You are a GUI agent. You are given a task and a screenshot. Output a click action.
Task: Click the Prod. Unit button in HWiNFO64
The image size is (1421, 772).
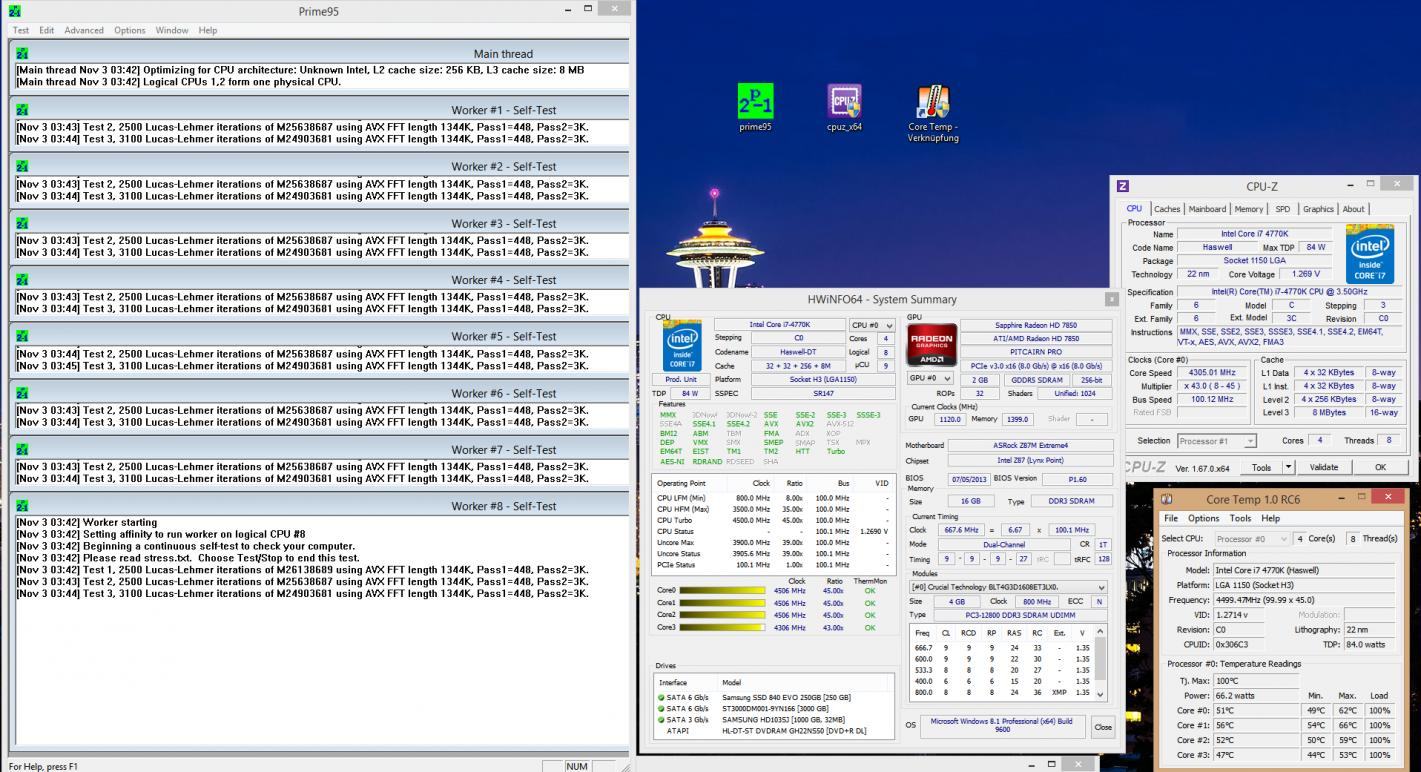pos(681,379)
